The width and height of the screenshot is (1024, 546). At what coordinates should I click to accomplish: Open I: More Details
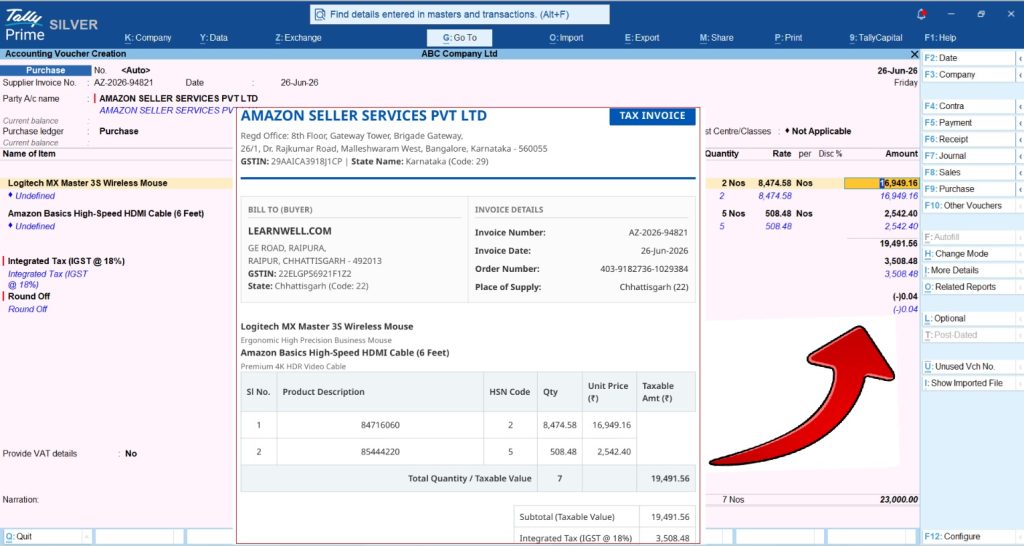pos(968,270)
